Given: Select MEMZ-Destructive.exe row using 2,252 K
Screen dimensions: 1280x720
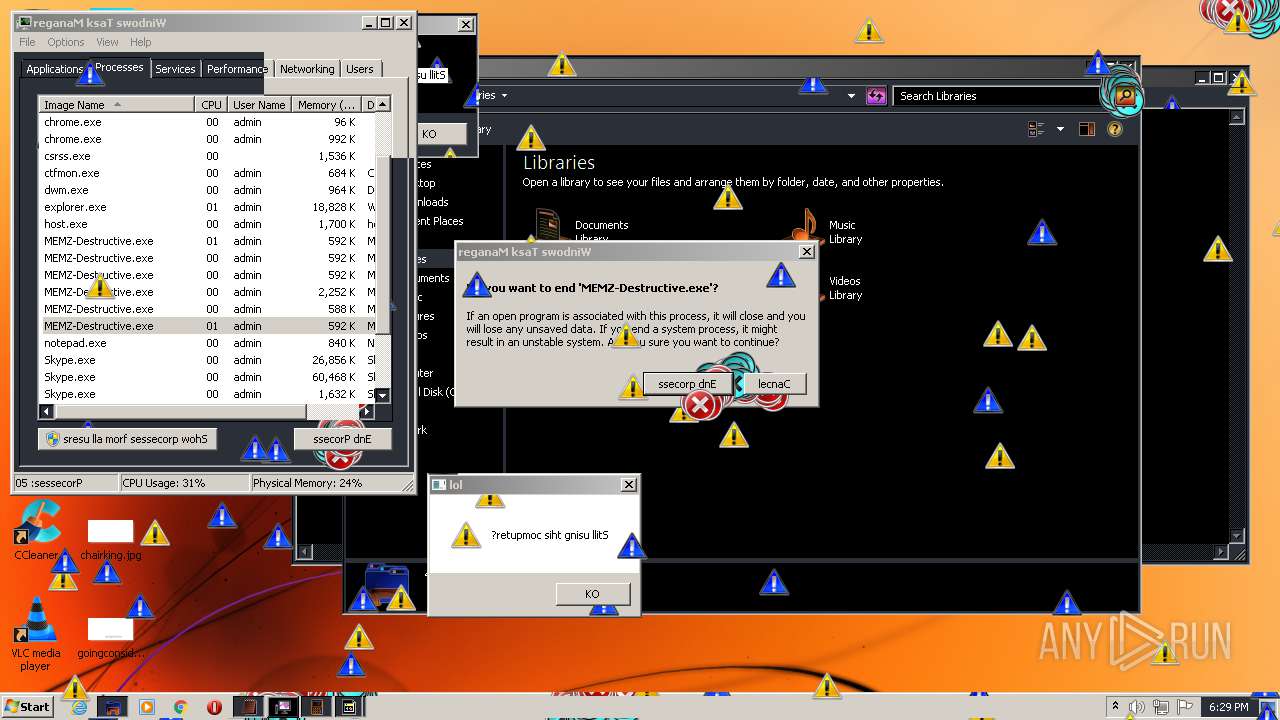Looking at the screenshot, I should click(207, 292).
